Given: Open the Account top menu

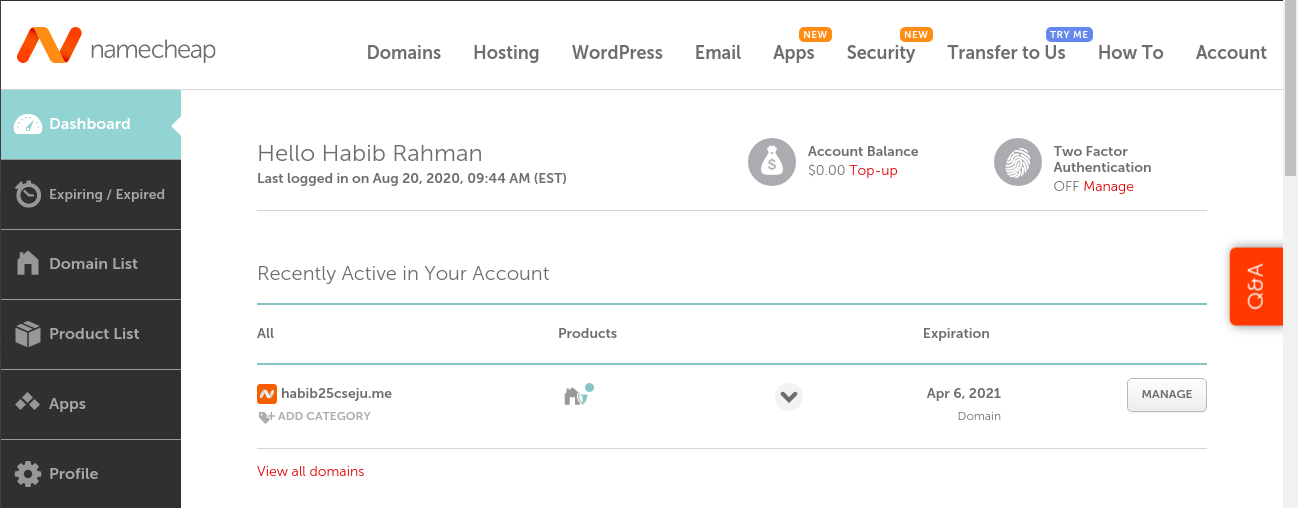Looking at the screenshot, I should pos(1231,53).
